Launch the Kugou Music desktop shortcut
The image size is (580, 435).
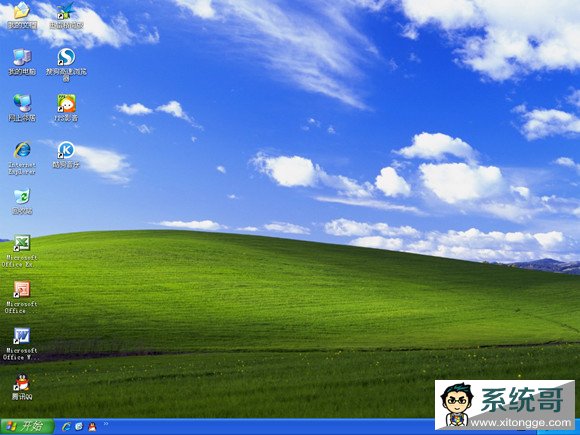click(x=66, y=155)
